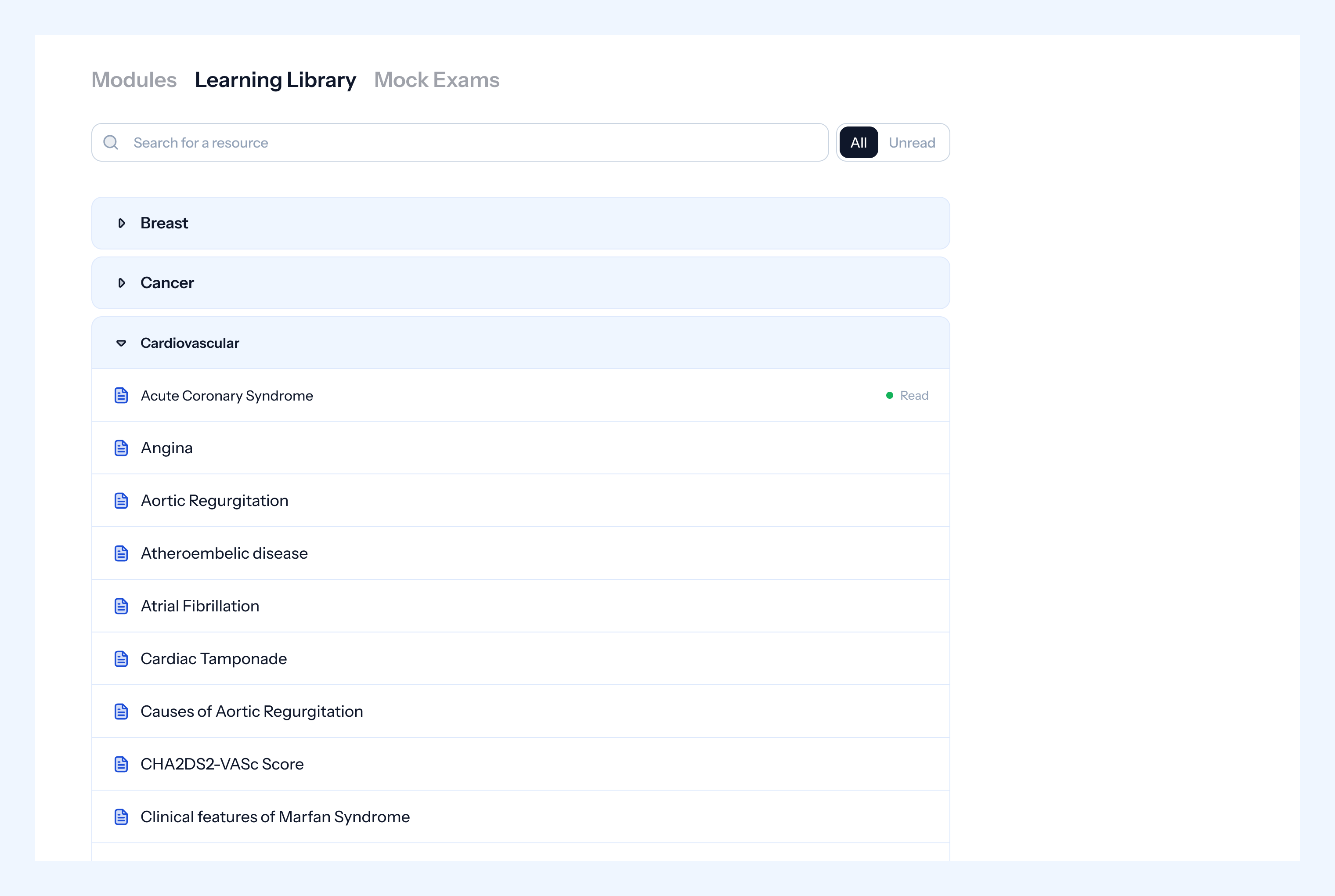Click the Atrial Fibrillation document icon
This screenshot has width=1335, height=896.
coord(121,606)
